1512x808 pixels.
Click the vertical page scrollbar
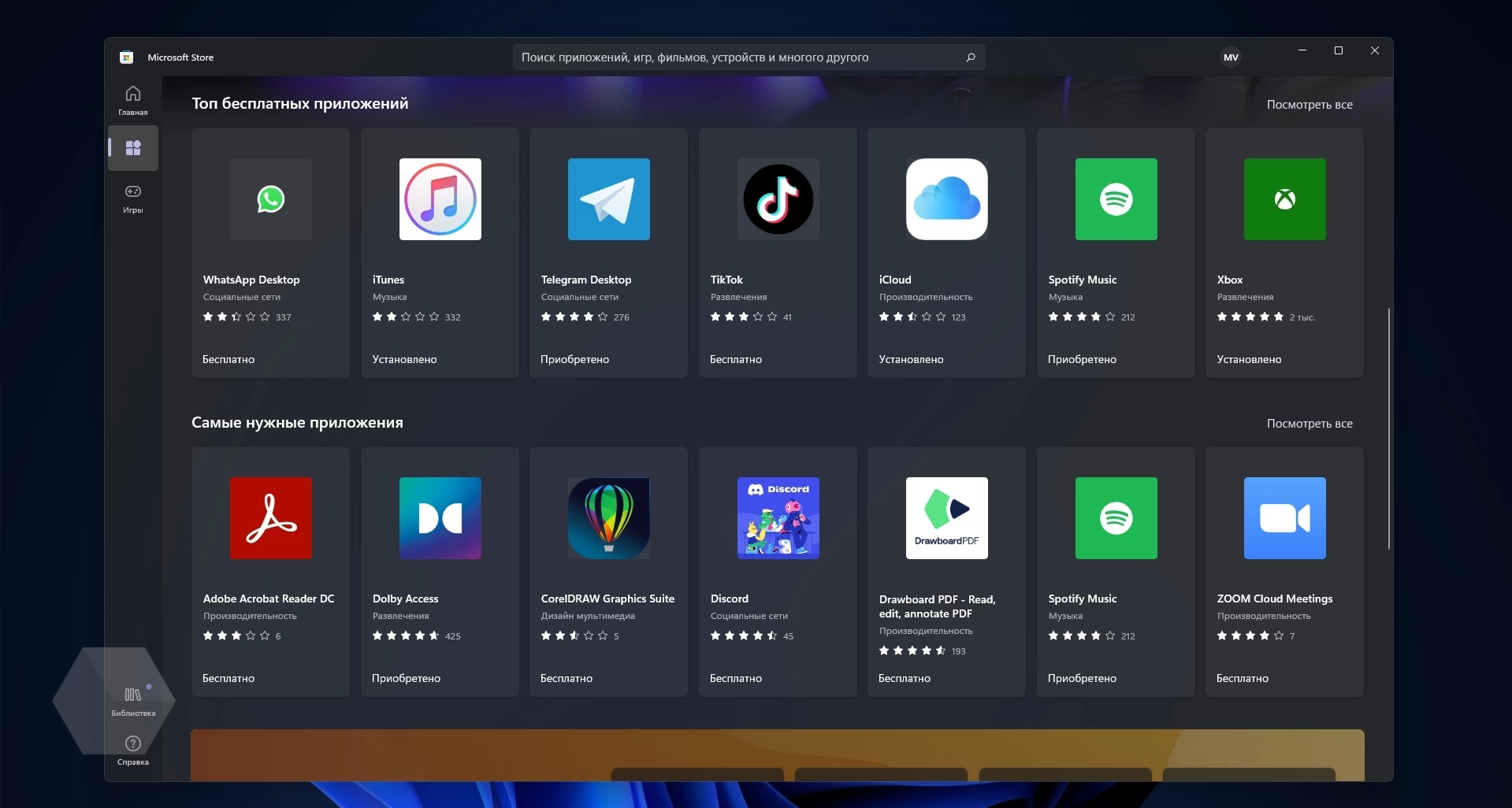click(1388, 428)
